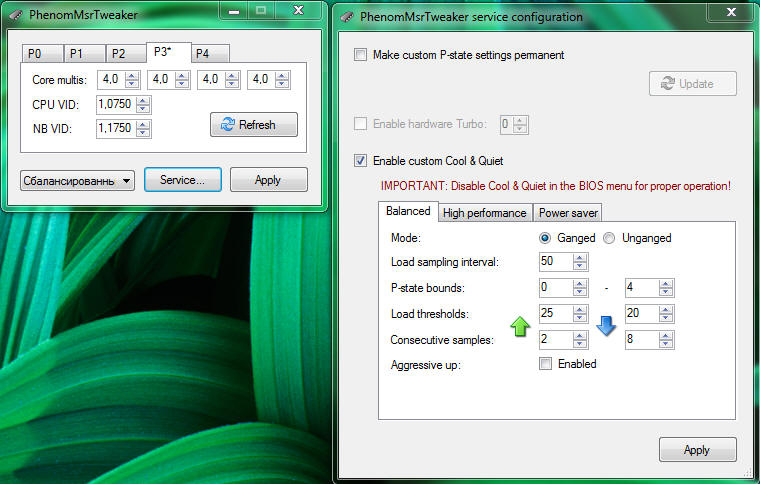The height and width of the screenshot is (484, 760).
Task: Increase the up load threshold of 25
Action: click(x=580, y=310)
